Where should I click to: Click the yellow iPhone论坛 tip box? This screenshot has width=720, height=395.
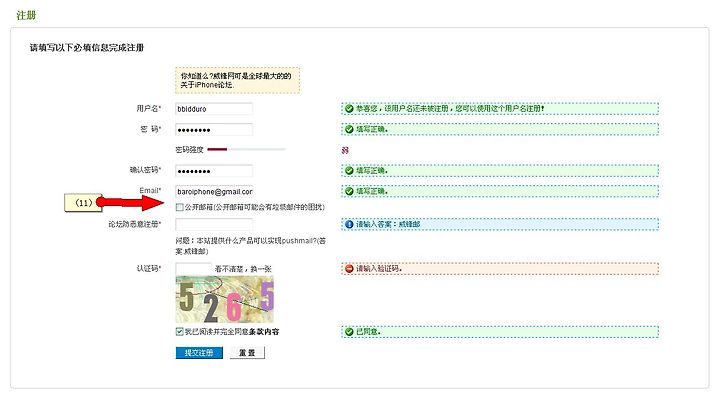(x=237, y=80)
